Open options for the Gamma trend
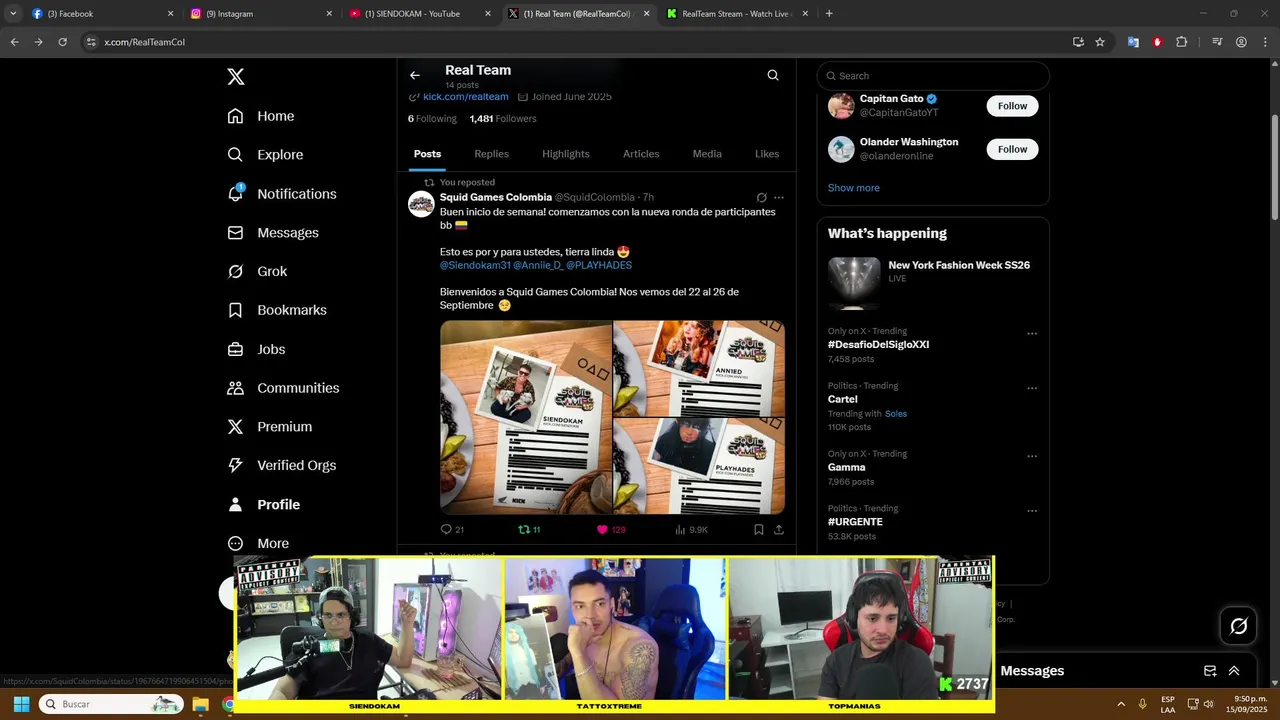Viewport: 1280px width, 720px height. 1032,457
